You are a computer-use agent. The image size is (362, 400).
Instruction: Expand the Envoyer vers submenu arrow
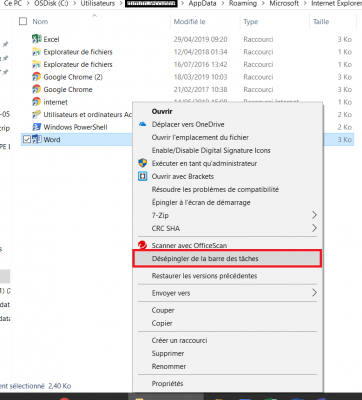coord(314,293)
